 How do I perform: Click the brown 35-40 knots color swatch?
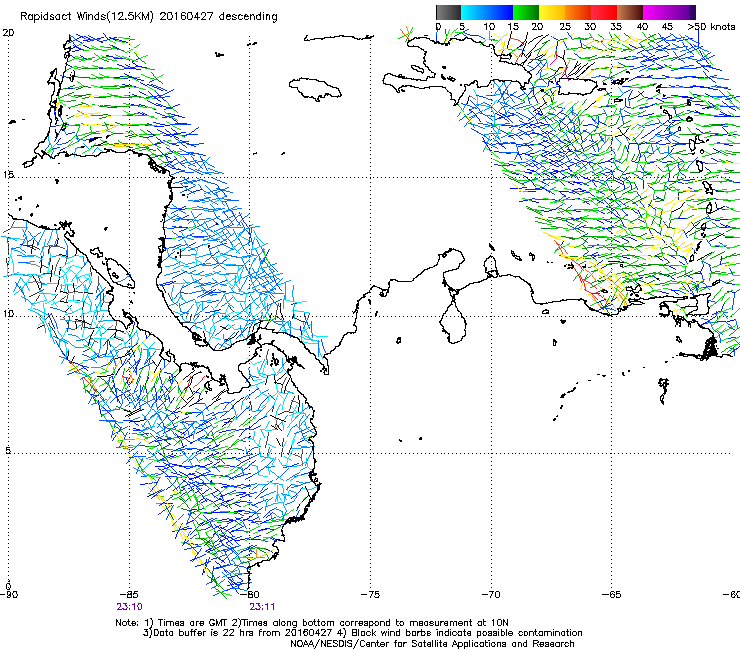630,12
